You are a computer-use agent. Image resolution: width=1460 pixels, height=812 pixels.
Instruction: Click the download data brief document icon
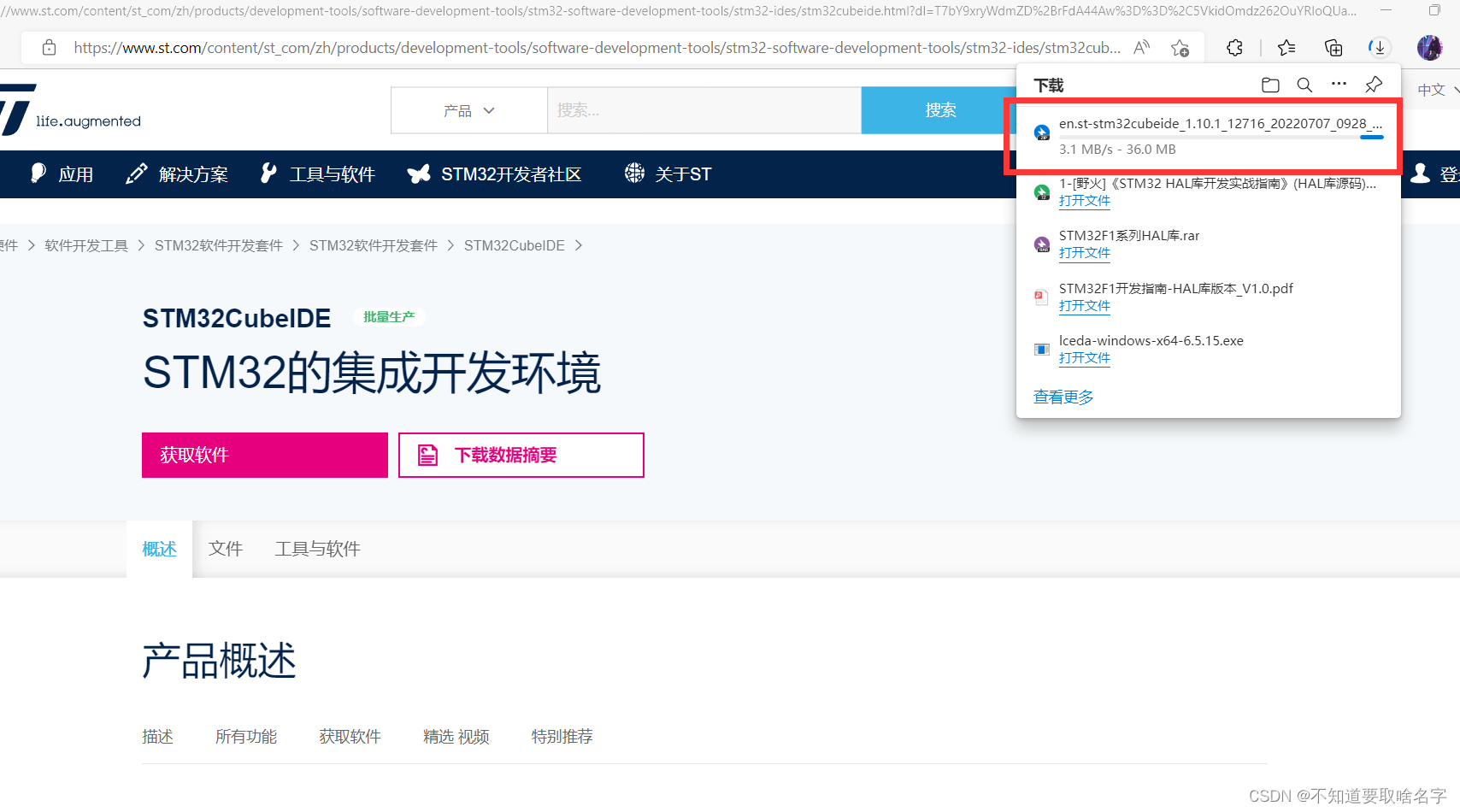coord(428,455)
